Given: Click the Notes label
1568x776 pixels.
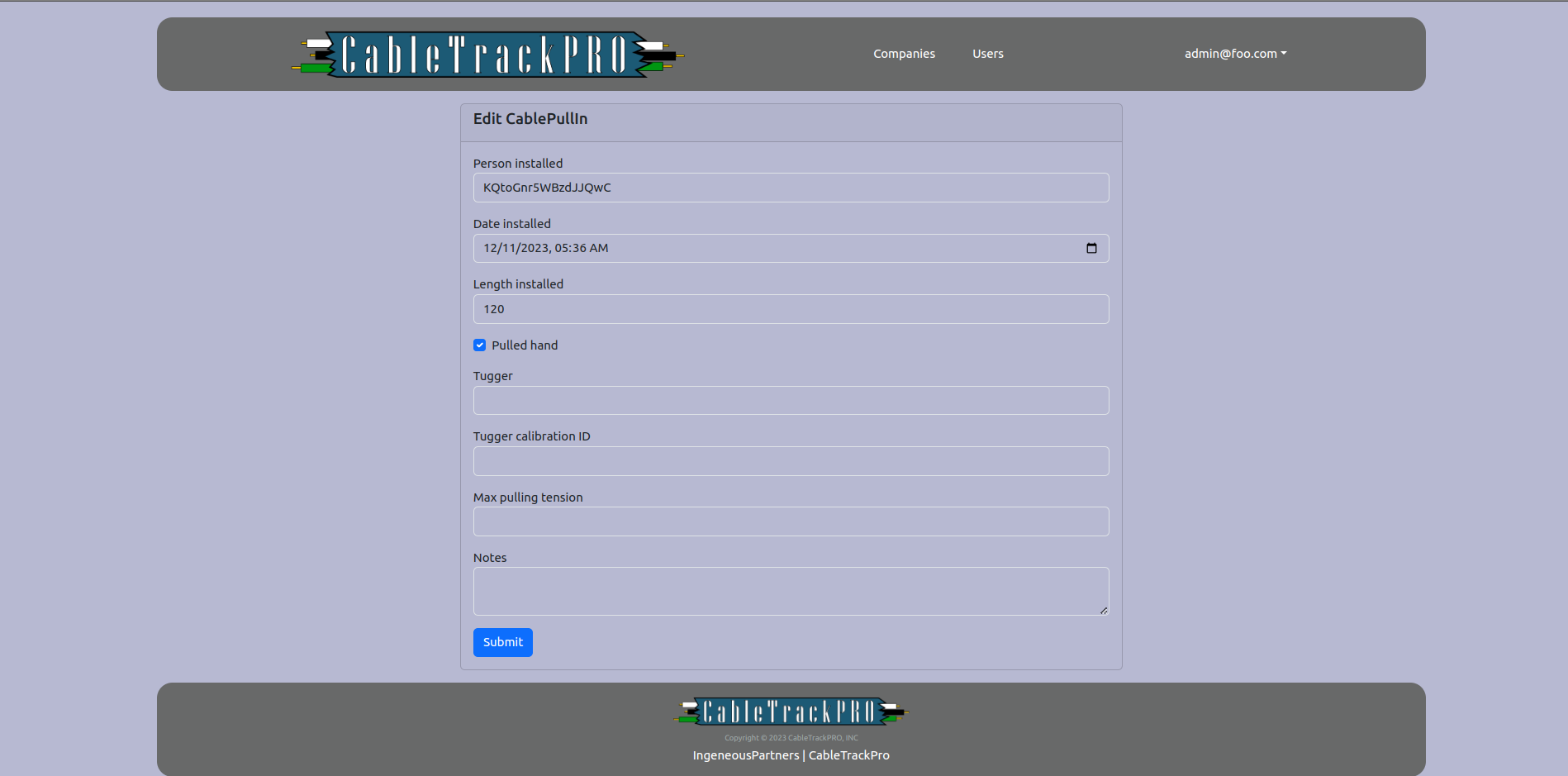Looking at the screenshot, I should click(490, 558).
